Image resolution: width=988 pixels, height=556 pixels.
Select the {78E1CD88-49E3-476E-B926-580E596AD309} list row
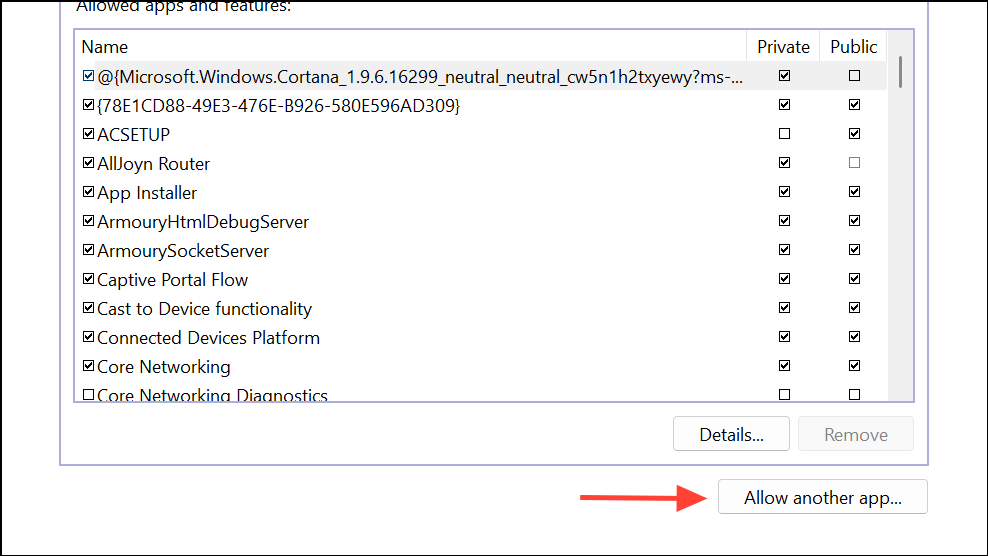278,105
